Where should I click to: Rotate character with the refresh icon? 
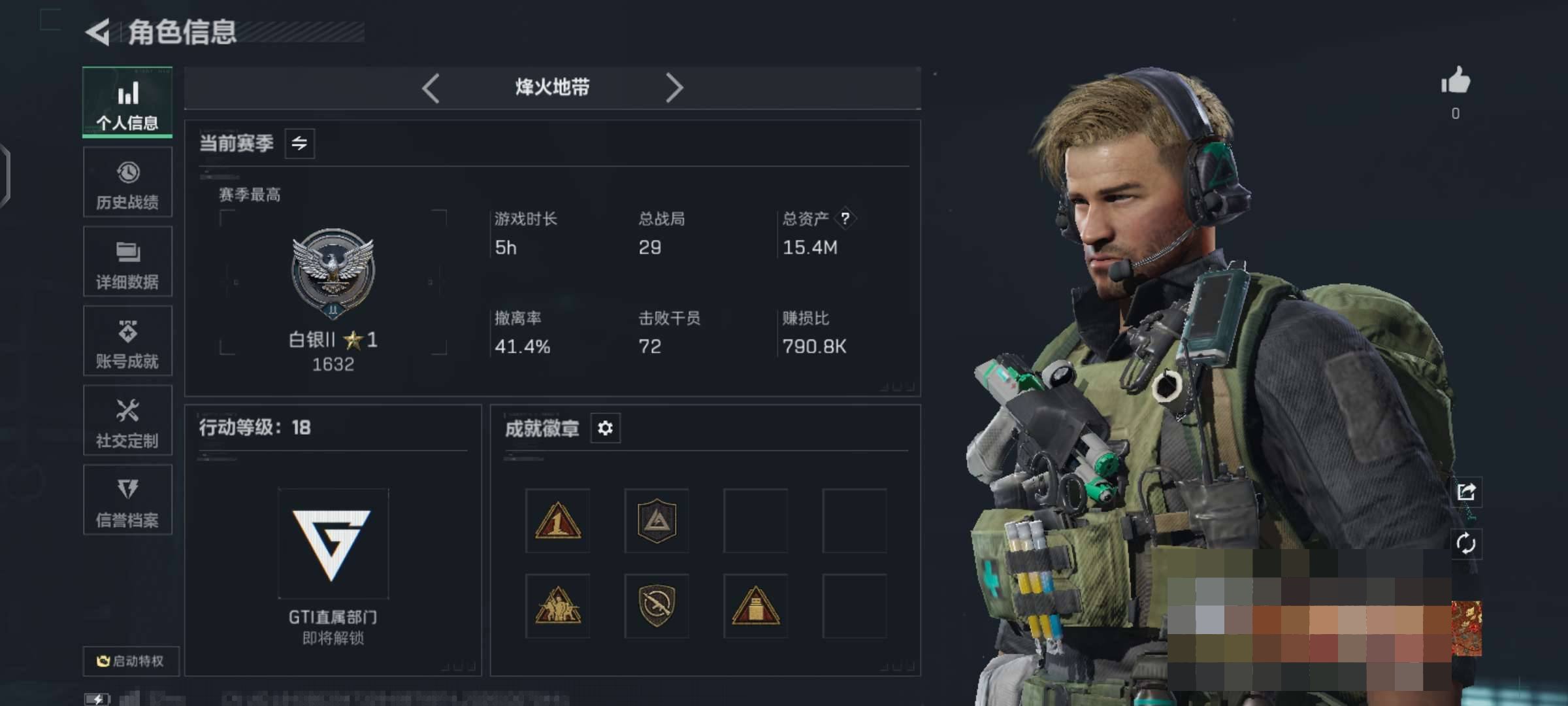point(1466,544)
